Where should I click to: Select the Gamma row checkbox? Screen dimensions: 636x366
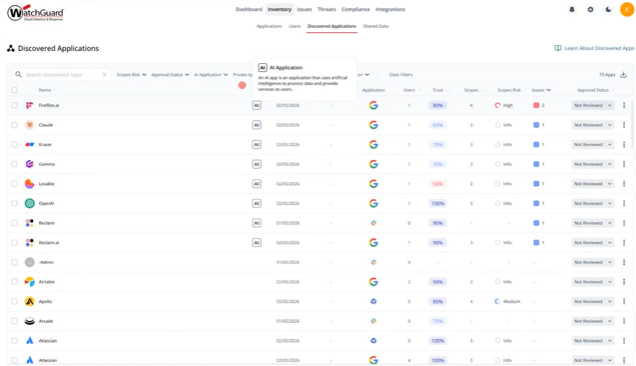(x=15, y=164)
